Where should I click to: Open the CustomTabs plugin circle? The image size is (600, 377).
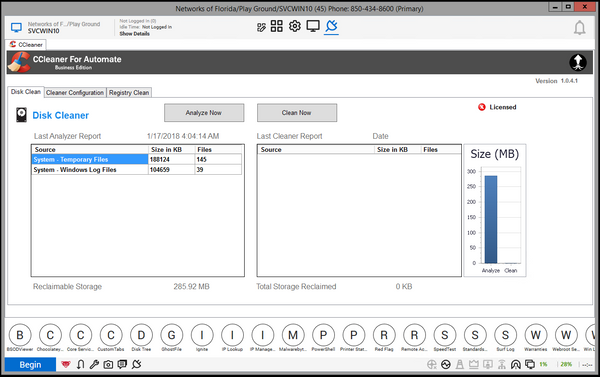pyautogui.click(x=111, y=335)
